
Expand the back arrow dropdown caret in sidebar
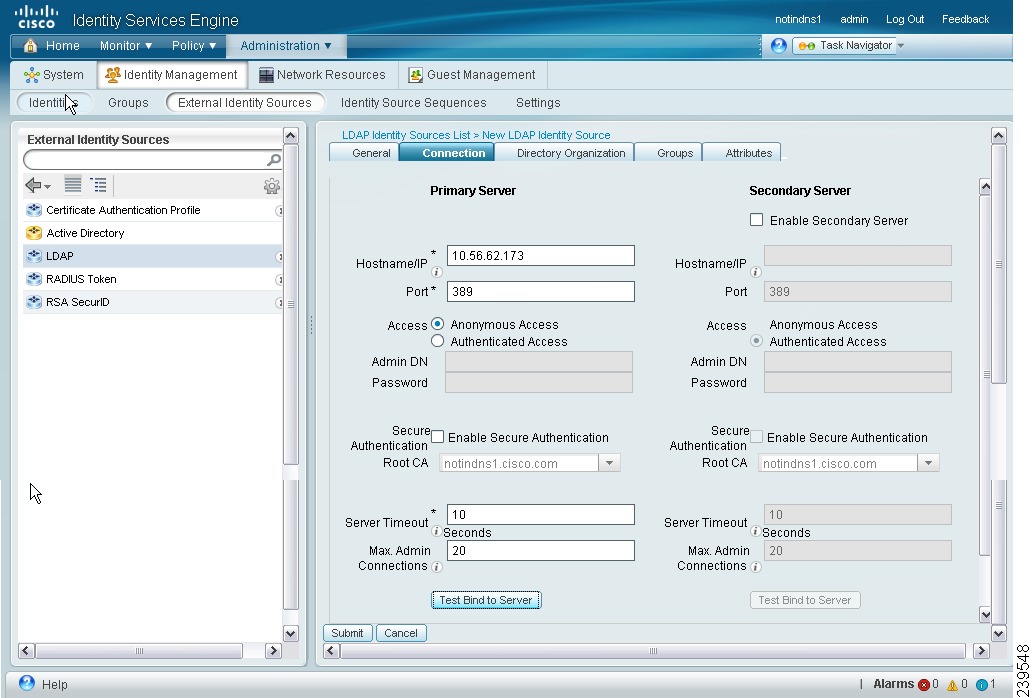click(47, 187)
